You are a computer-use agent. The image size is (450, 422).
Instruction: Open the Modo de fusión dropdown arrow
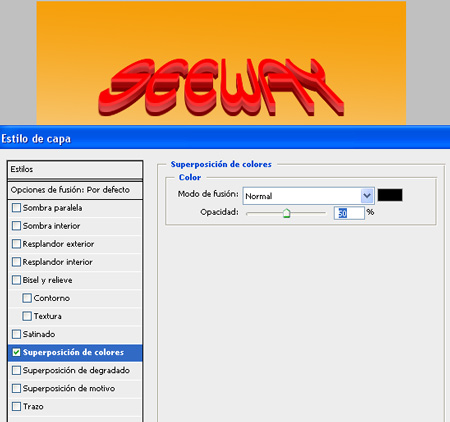[367, 196]
